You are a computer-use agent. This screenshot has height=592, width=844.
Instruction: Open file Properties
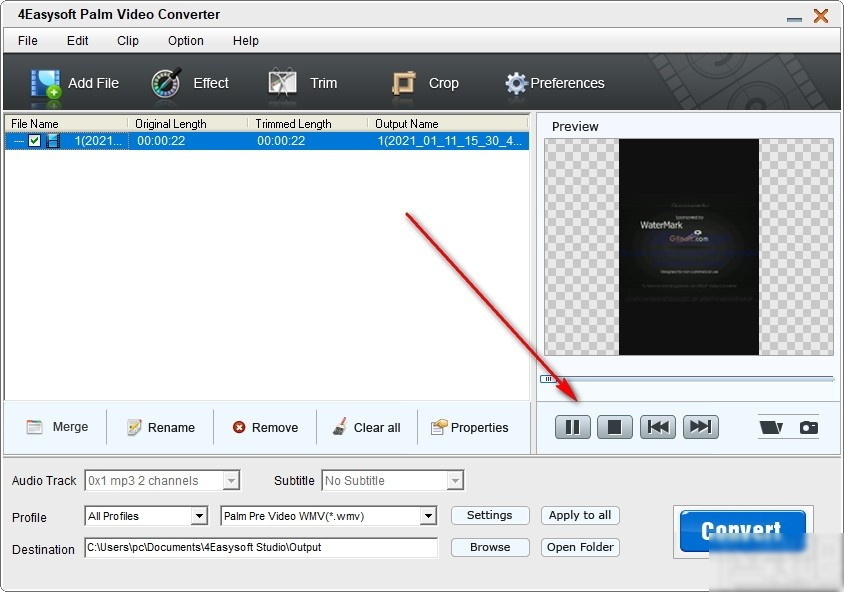point(469,427)
